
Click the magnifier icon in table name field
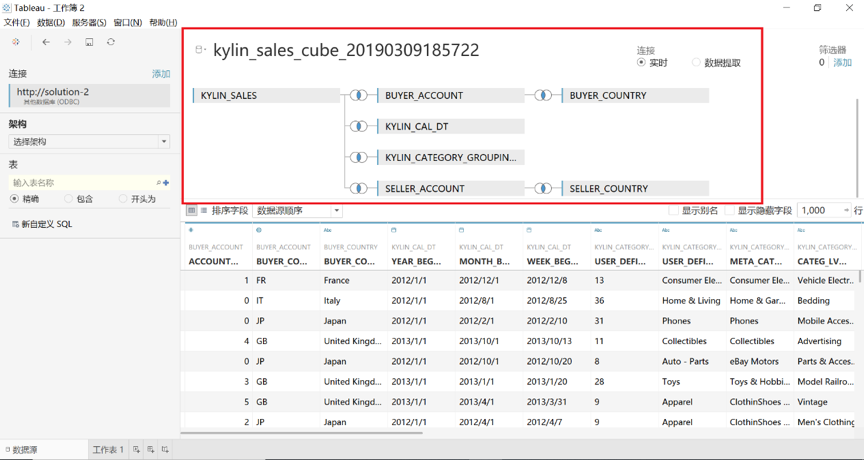click(159, 183)
